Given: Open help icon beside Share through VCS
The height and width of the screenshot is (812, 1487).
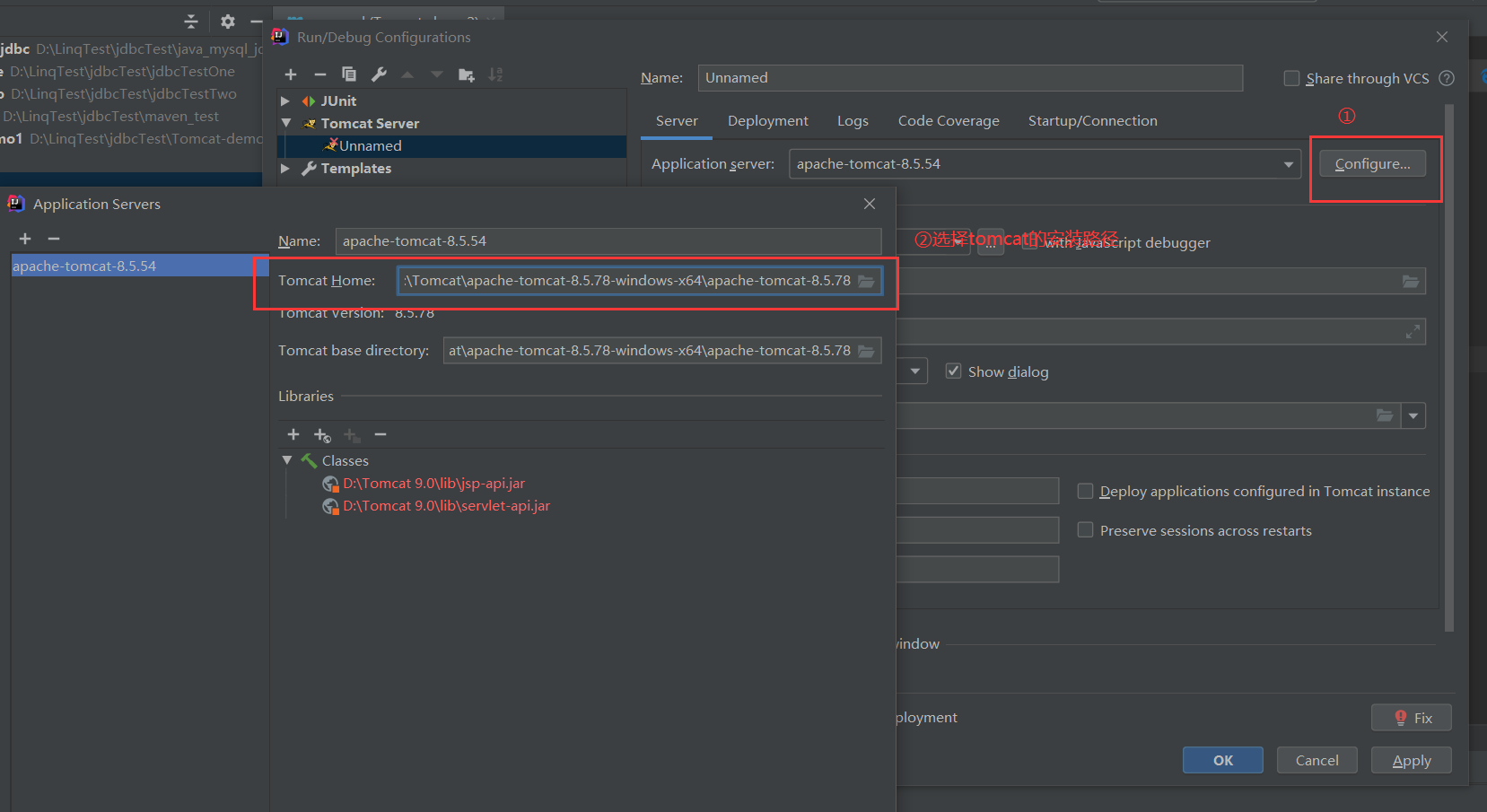Looking at the screenshot, I should click(1447, 78).
